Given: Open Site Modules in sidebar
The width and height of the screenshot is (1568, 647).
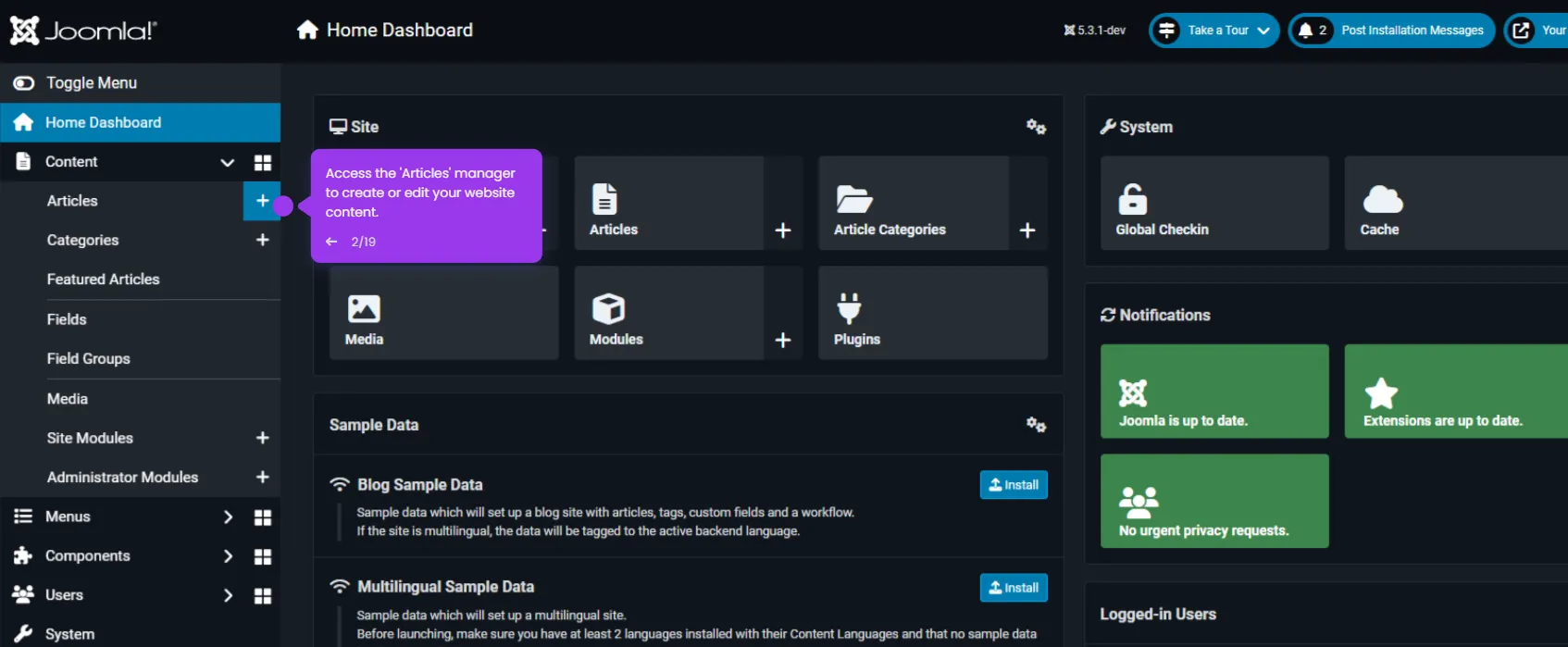Looking at the screenshot, I should coord(90,438).
